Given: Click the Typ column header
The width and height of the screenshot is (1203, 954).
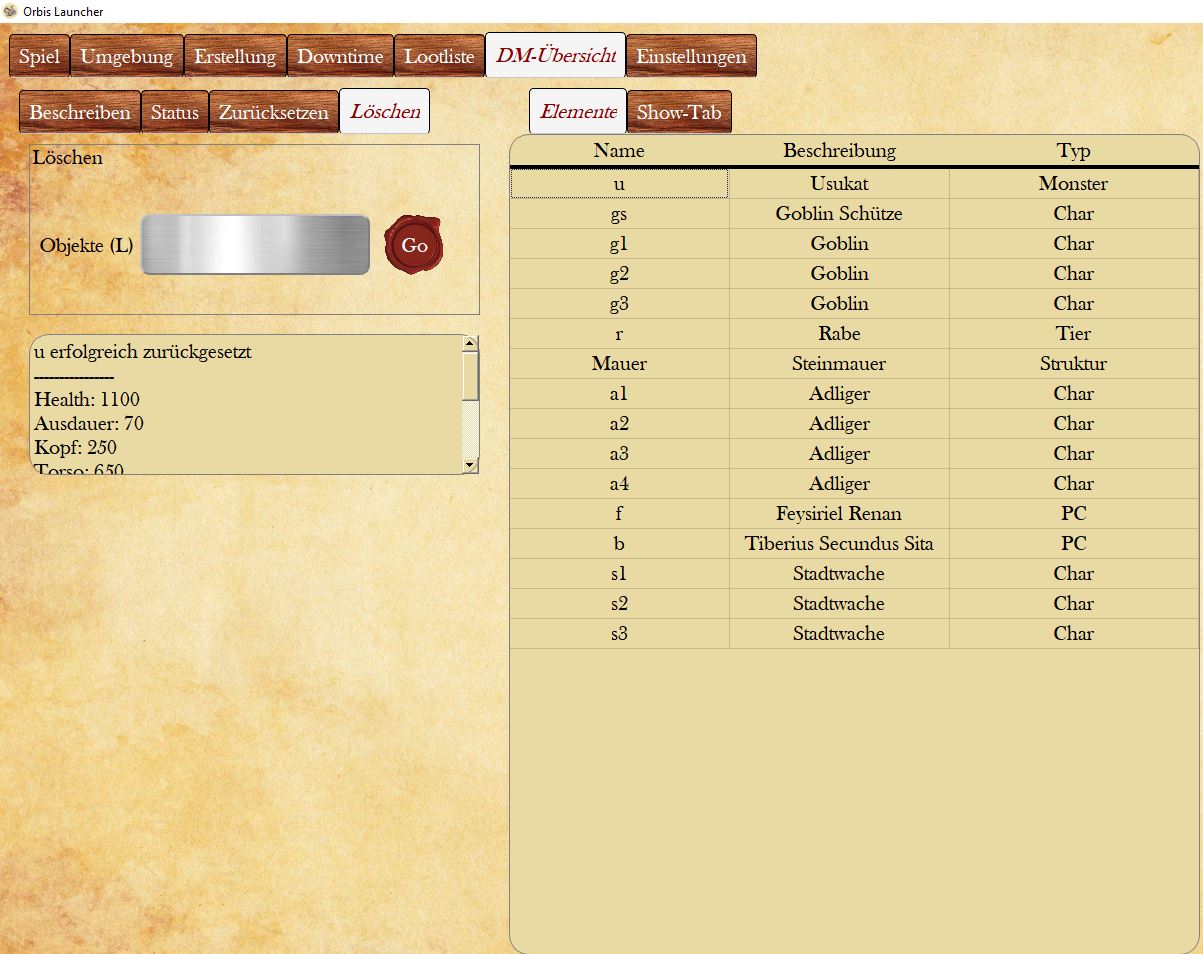Looking at the screenshot, I should click(1073, 151).
